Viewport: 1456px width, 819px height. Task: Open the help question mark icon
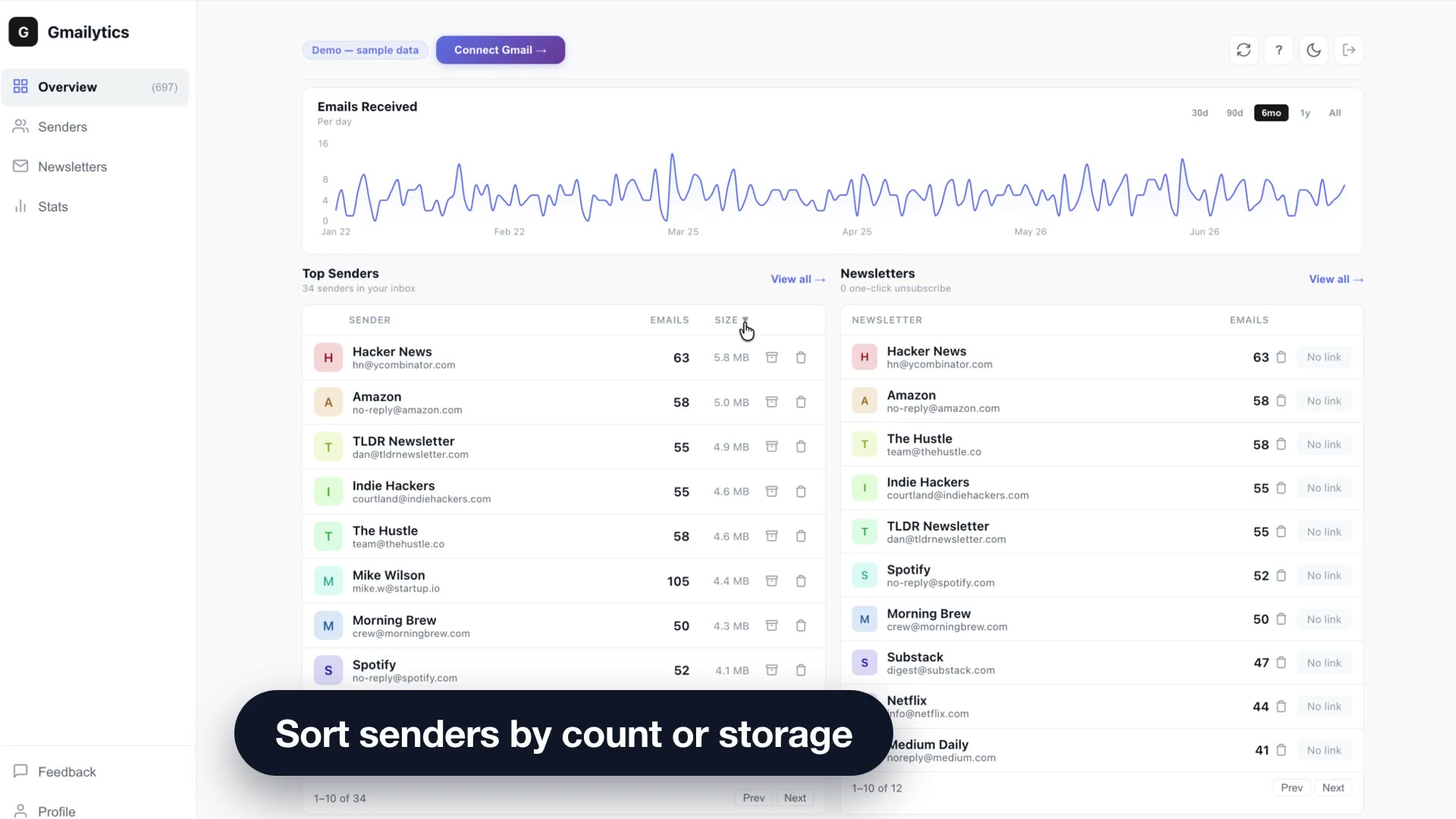tap(1279, 50)
